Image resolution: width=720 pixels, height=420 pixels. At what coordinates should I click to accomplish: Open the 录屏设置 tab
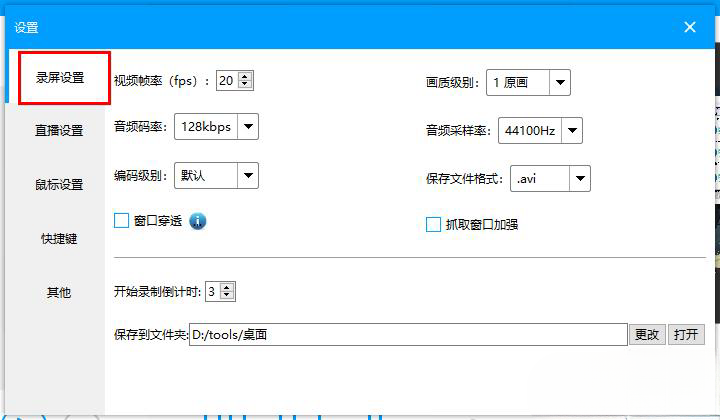pyautogui.click(x=60, y=78)
